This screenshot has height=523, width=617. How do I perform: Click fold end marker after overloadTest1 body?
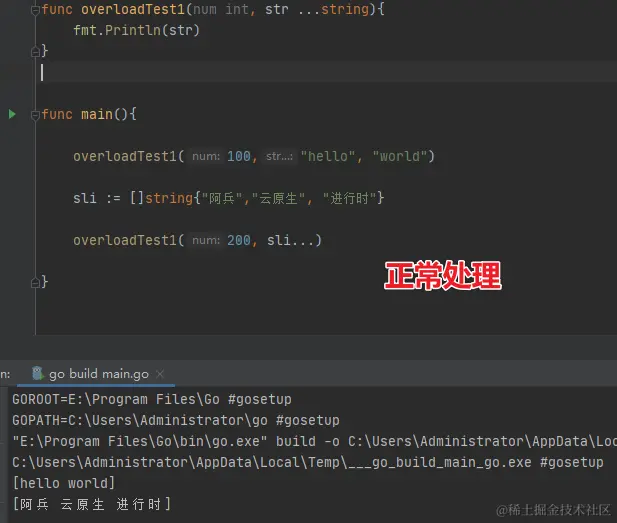tap(35, 51)
